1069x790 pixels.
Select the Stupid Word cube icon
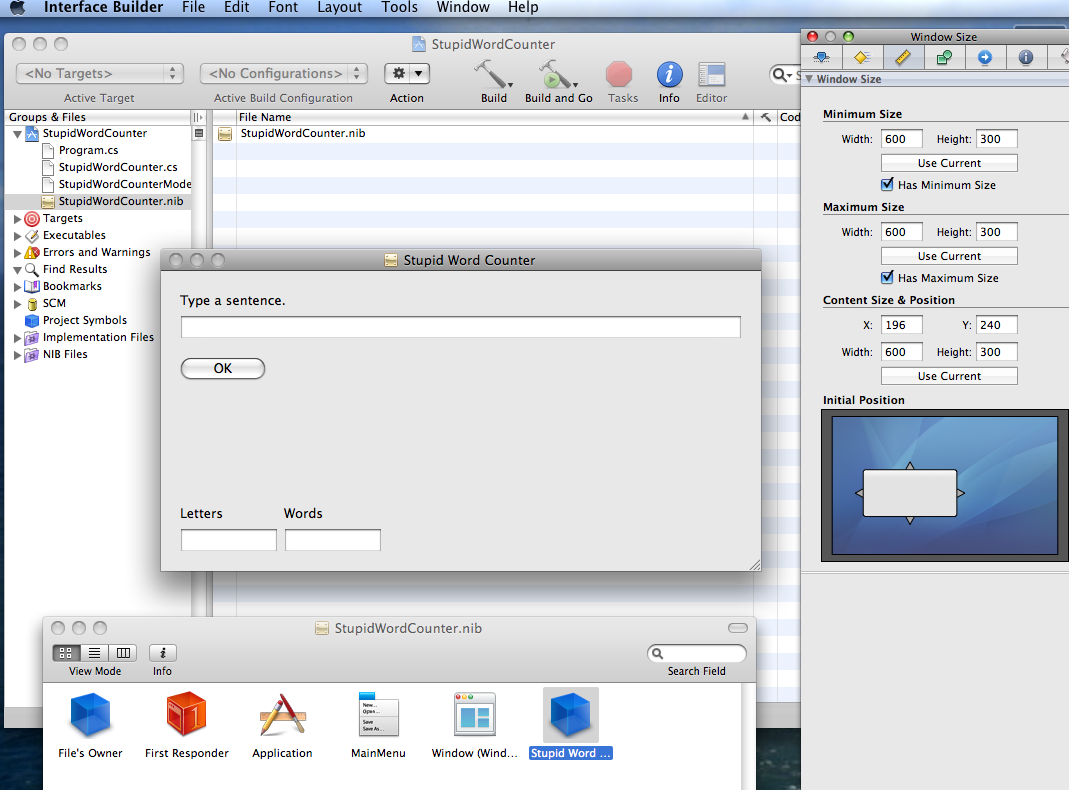click(571, 714)
